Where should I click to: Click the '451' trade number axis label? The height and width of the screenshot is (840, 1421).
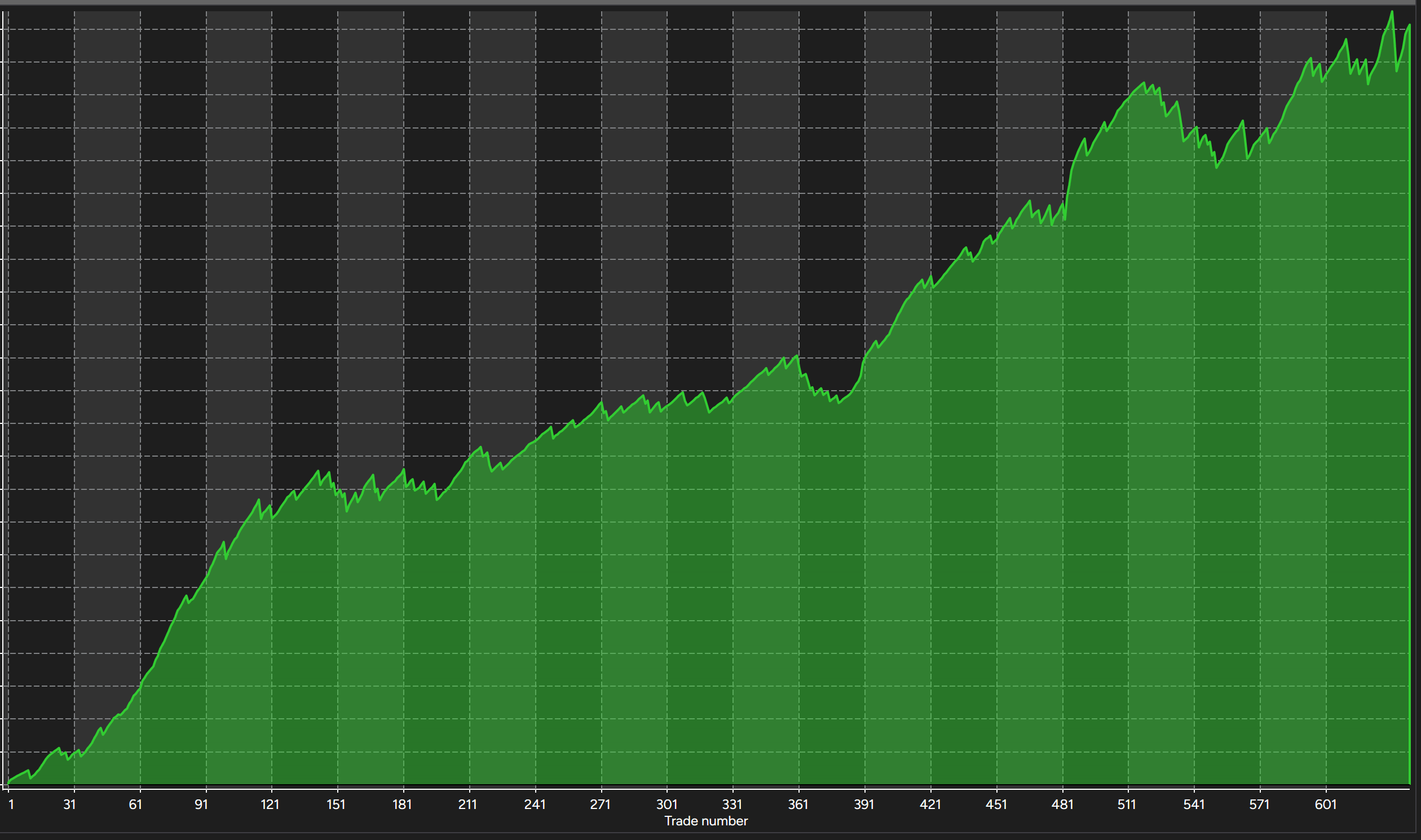click(x=996, y=804)
